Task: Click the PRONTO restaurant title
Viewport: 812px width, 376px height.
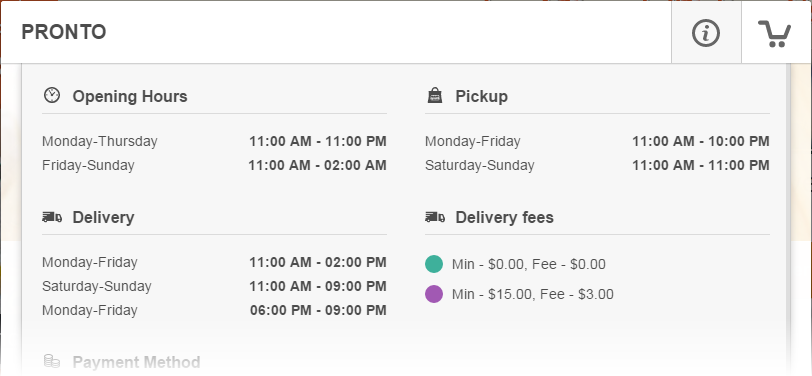Action: tap(64, 32)
